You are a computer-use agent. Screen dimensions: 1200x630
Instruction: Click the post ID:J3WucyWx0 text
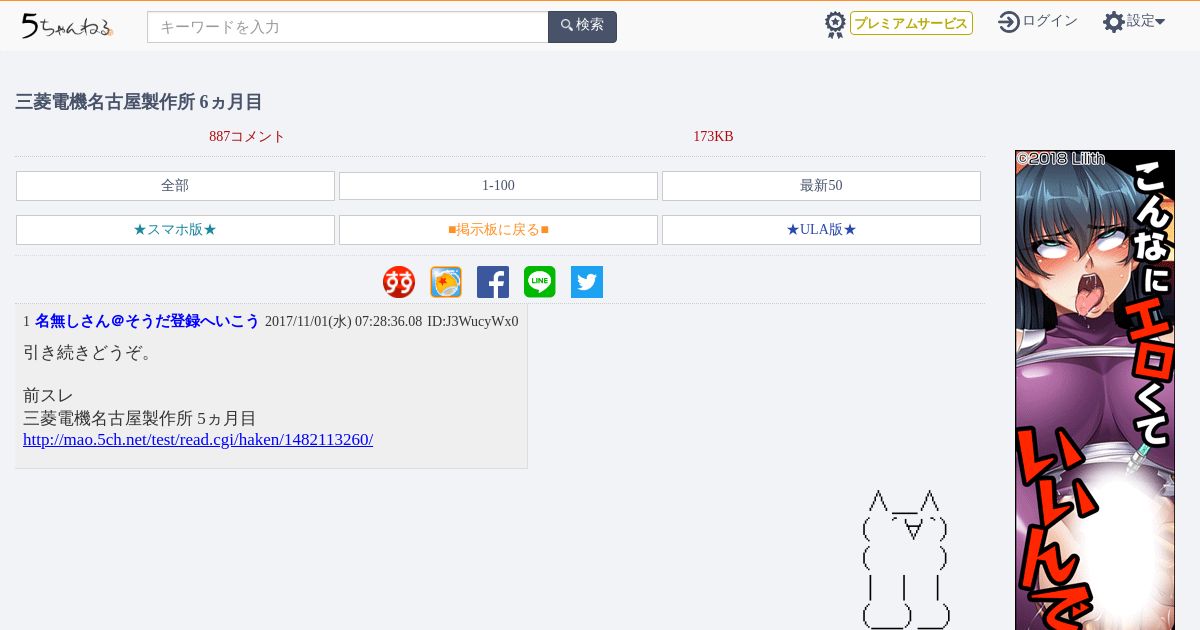(473, 321)
